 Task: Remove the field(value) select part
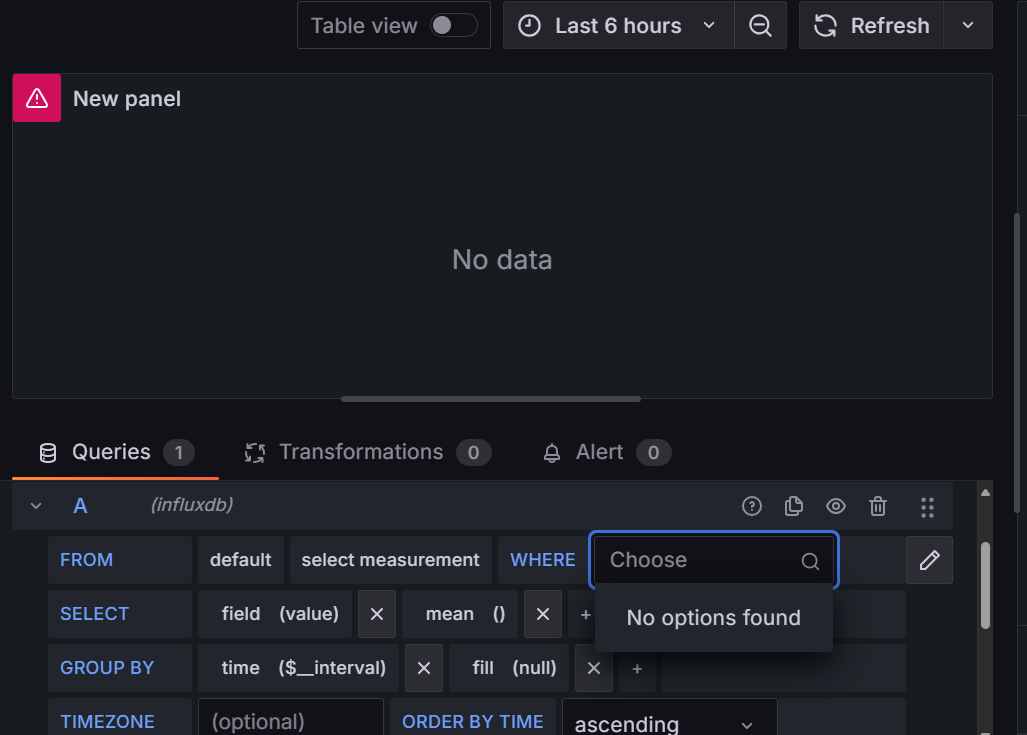[377, 614]
